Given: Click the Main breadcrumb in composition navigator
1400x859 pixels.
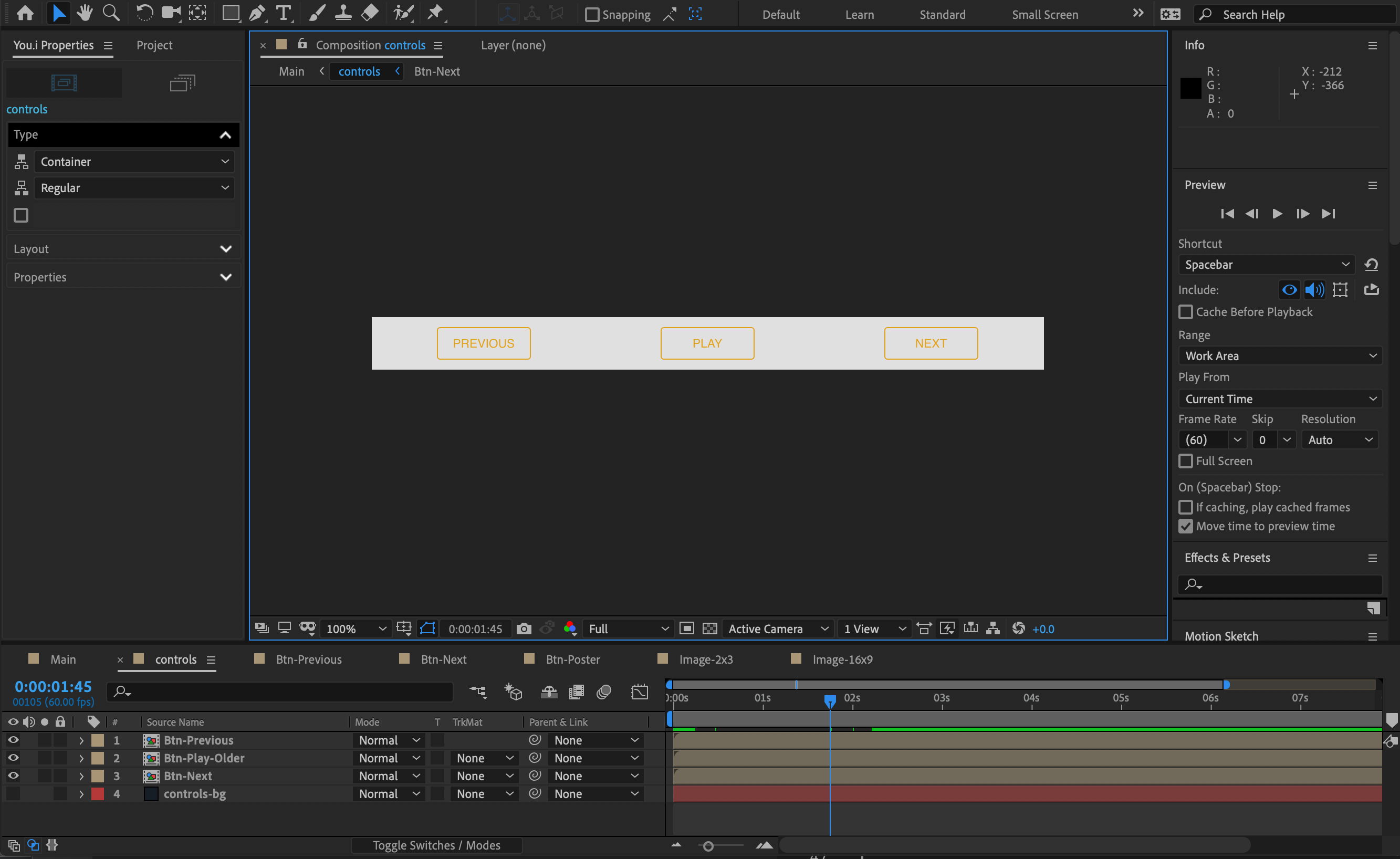Looking at the screenshot, I should [x=291, y=71].
